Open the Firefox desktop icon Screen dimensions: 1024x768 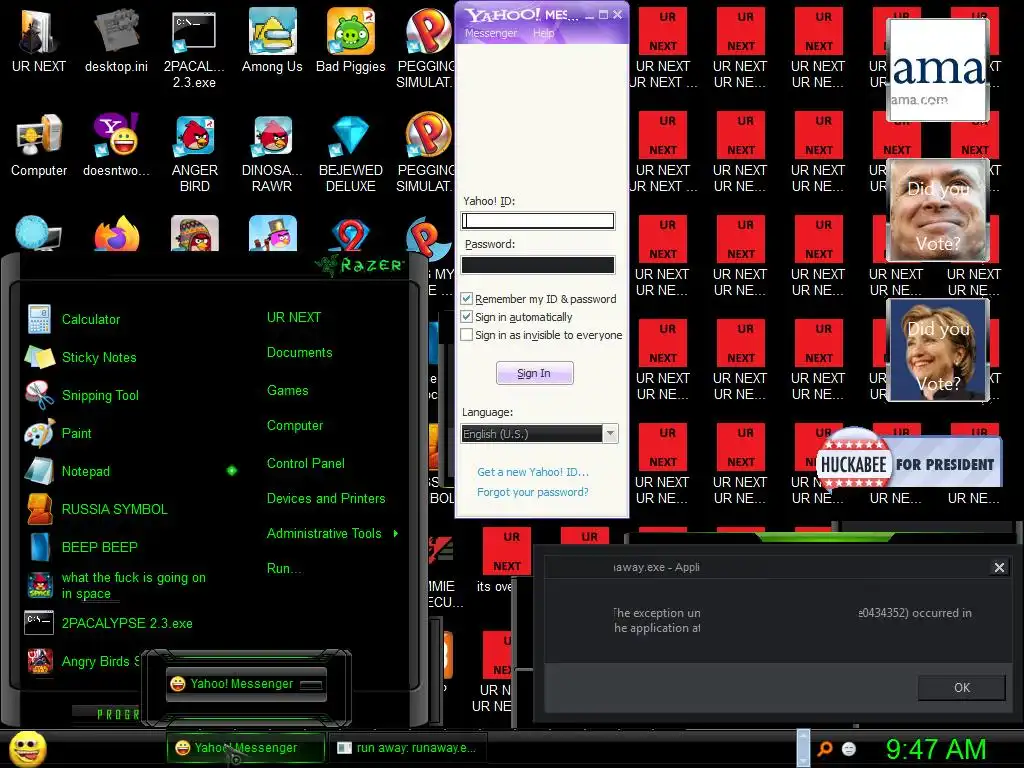(x=116, y=234)
